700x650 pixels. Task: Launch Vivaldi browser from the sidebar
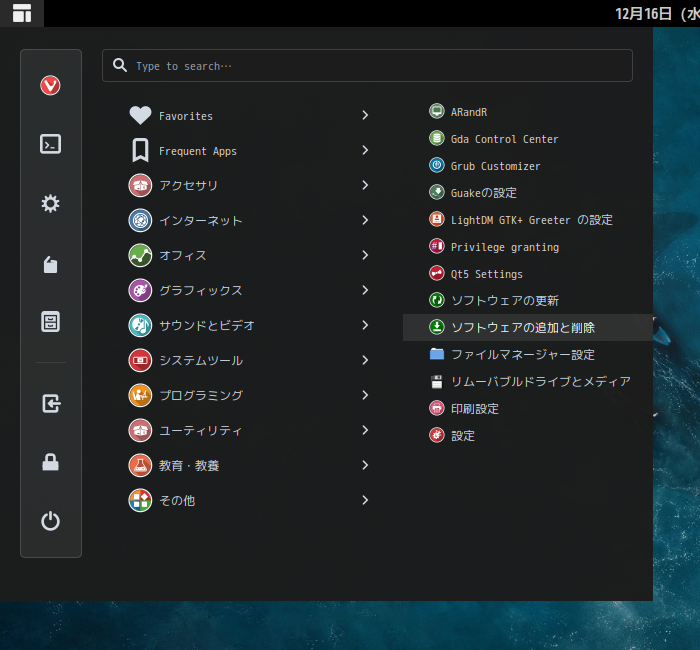[50, 85]
